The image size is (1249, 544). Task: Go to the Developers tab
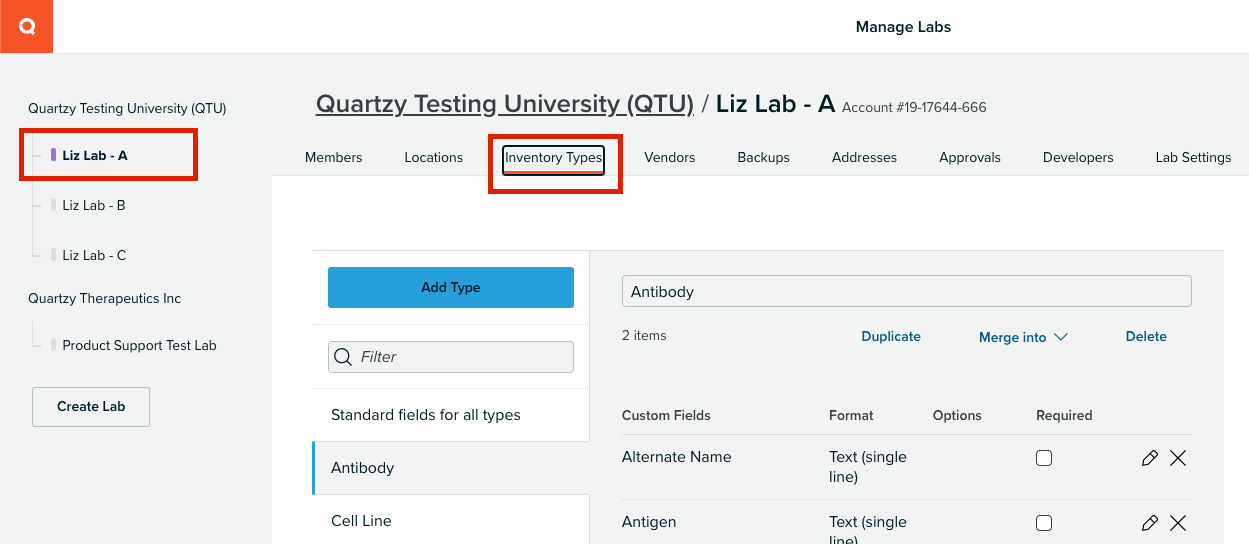1078,157
